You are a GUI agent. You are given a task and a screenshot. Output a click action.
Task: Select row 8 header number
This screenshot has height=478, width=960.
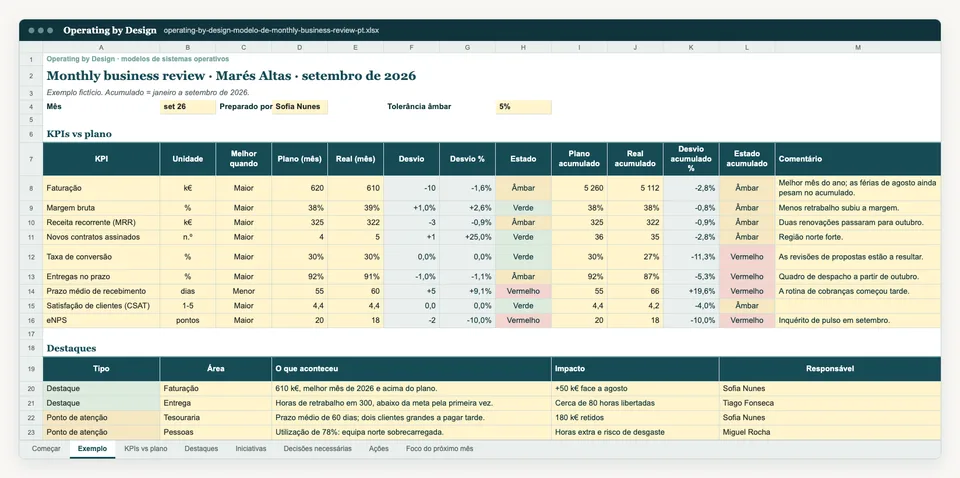tap(31, 189)
